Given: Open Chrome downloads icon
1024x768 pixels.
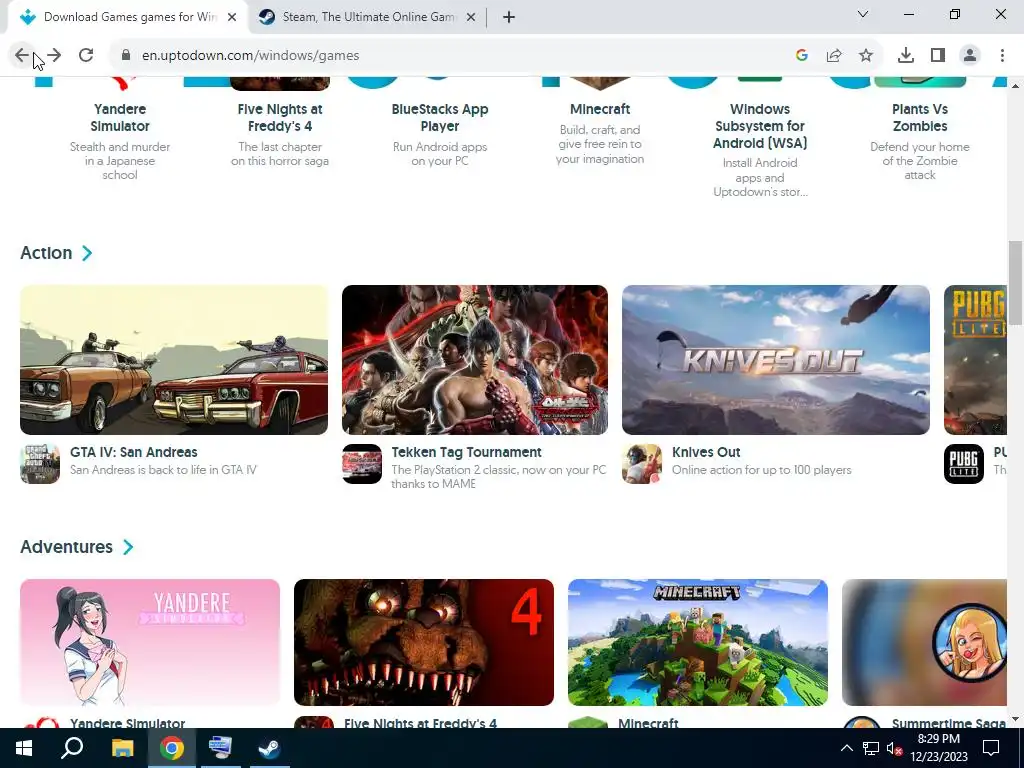Looking at the screenshot, I should tap(906, 56).
